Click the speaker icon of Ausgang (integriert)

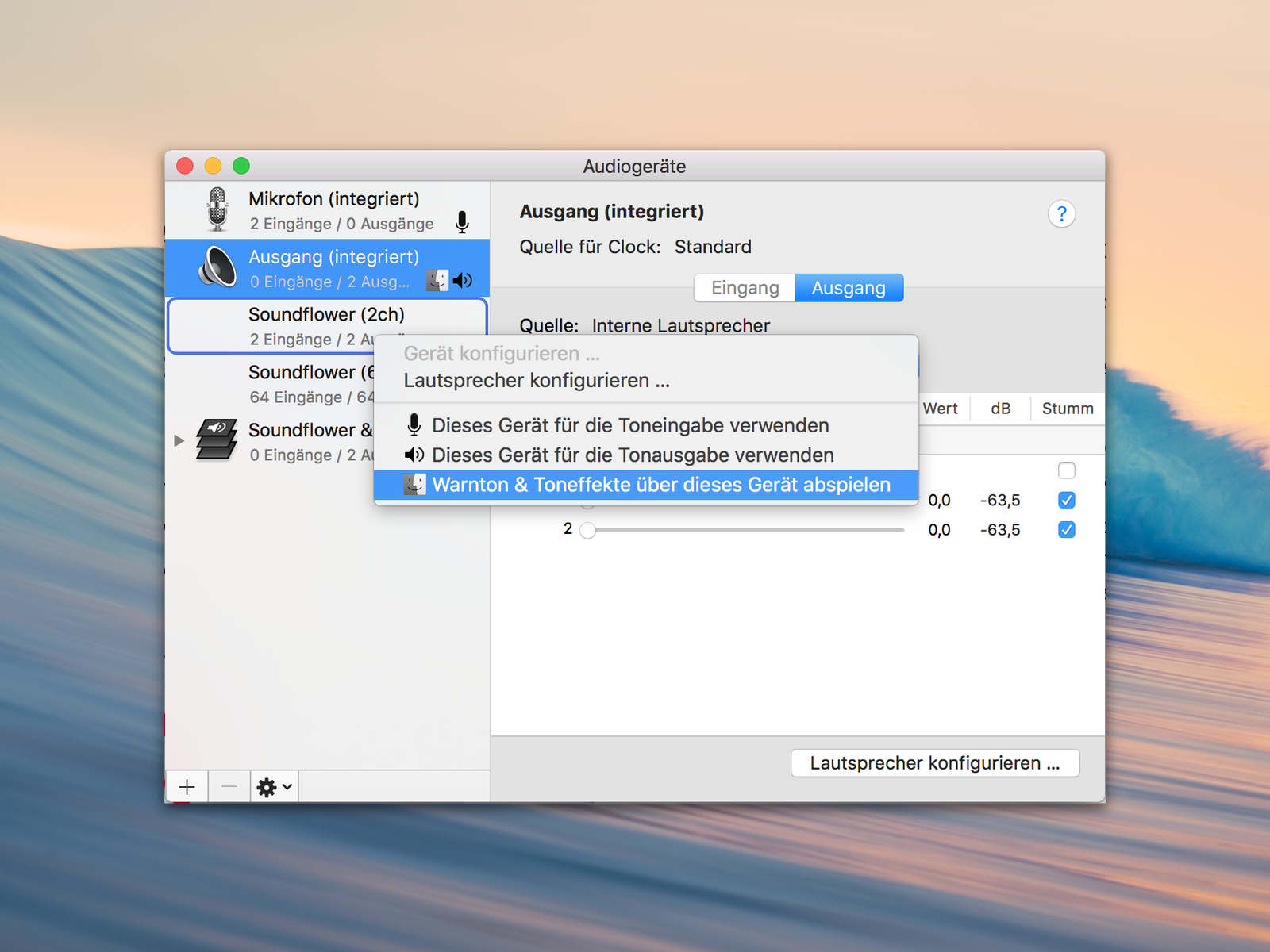[x=217, y=267]
